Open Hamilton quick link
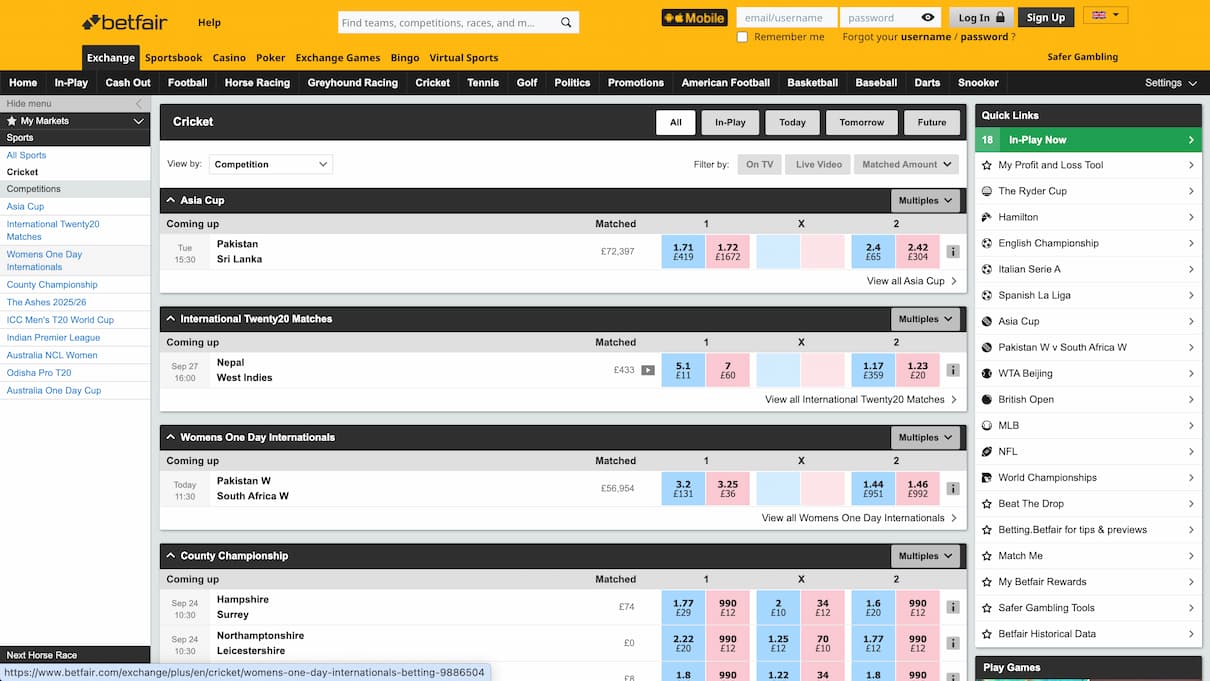Image resolution: width=1210 pixels, height=681 pixels. coord(1088,217)
